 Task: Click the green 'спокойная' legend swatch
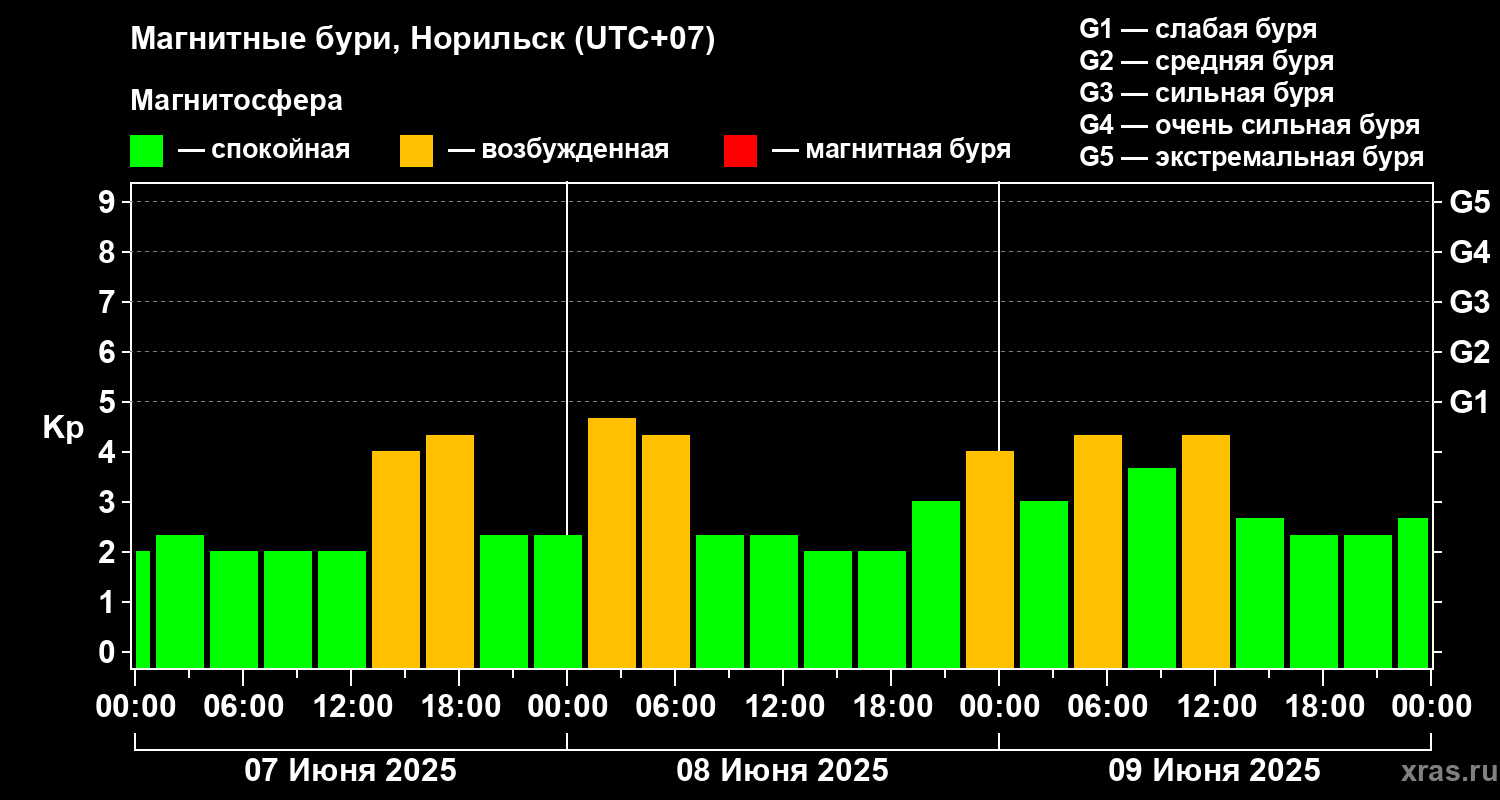146,151
